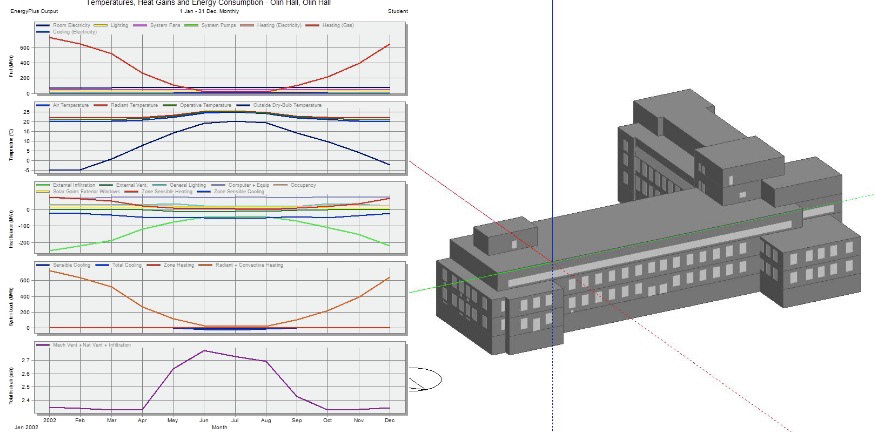This screenshot has height=432, width=875.
Task: Click the Heating (Electricity) legend entry
Action: coord(270,25)
